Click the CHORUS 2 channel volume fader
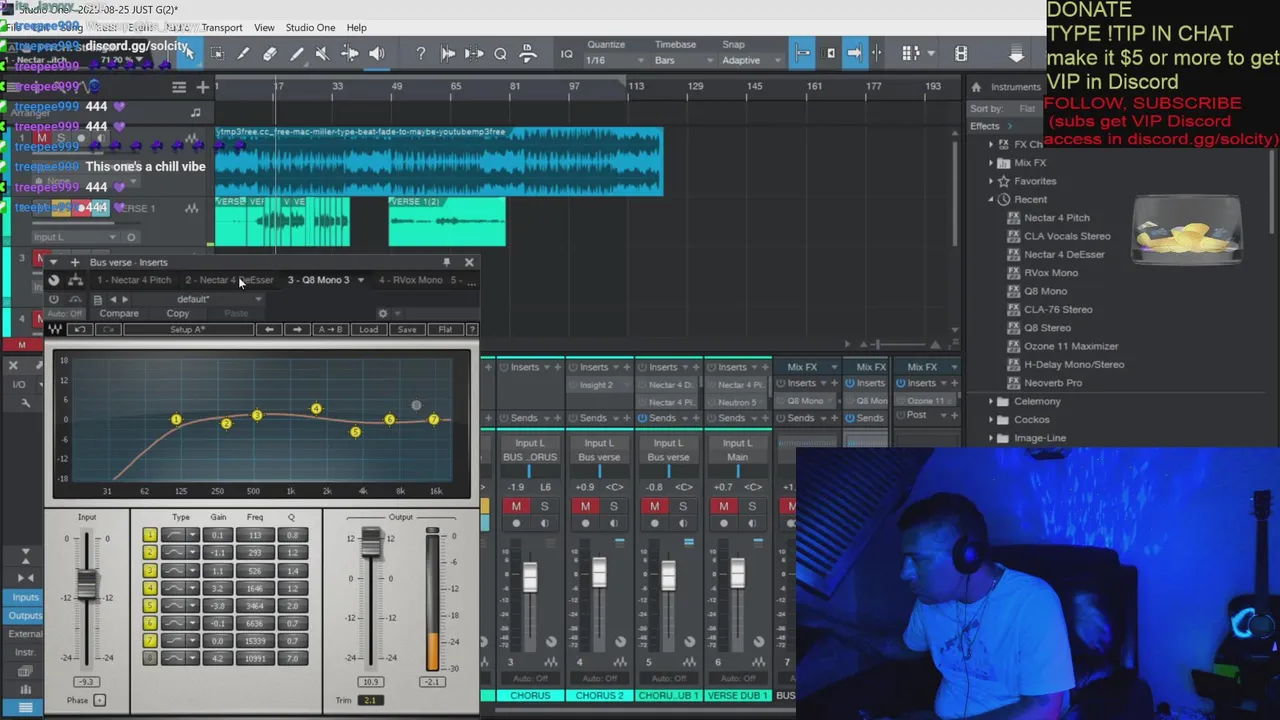The width and height of the screenshot is (1280, 720). coord(599,573)
